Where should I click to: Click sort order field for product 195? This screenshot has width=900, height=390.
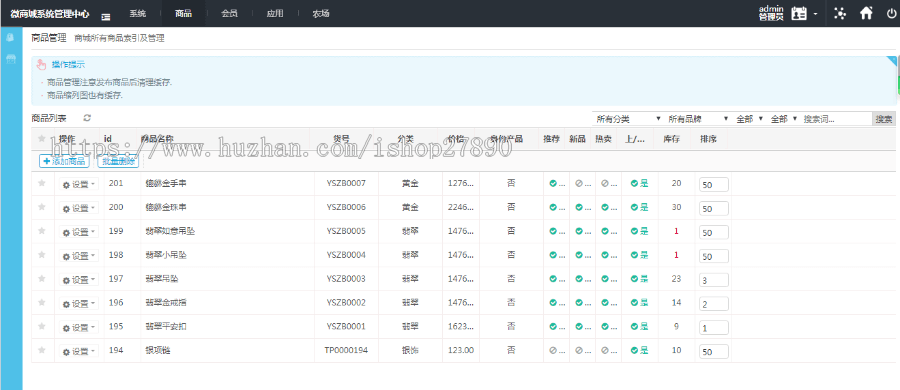(x=713, y=327)
